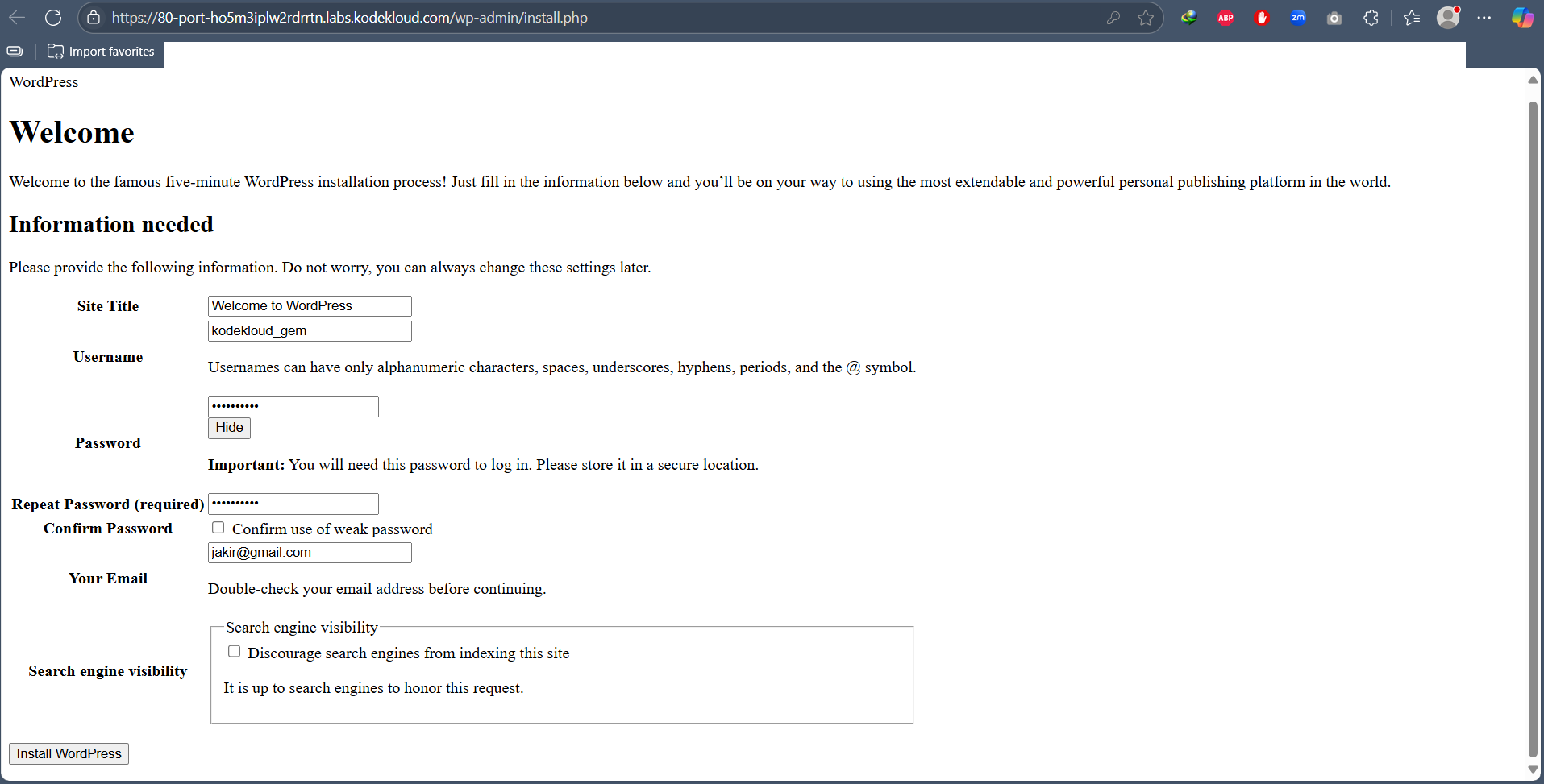
Task: Click the WordPress text at page top
Action: coord(44,82)
